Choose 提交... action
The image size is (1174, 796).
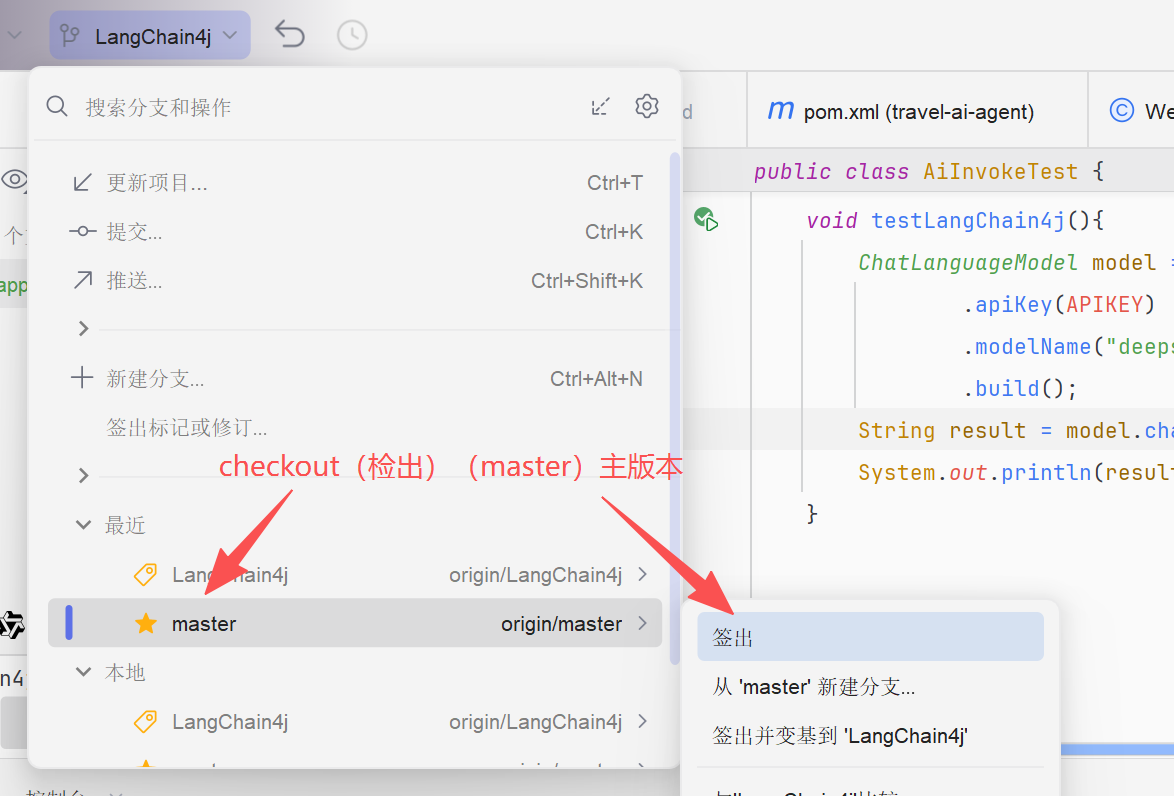point(356,232)
